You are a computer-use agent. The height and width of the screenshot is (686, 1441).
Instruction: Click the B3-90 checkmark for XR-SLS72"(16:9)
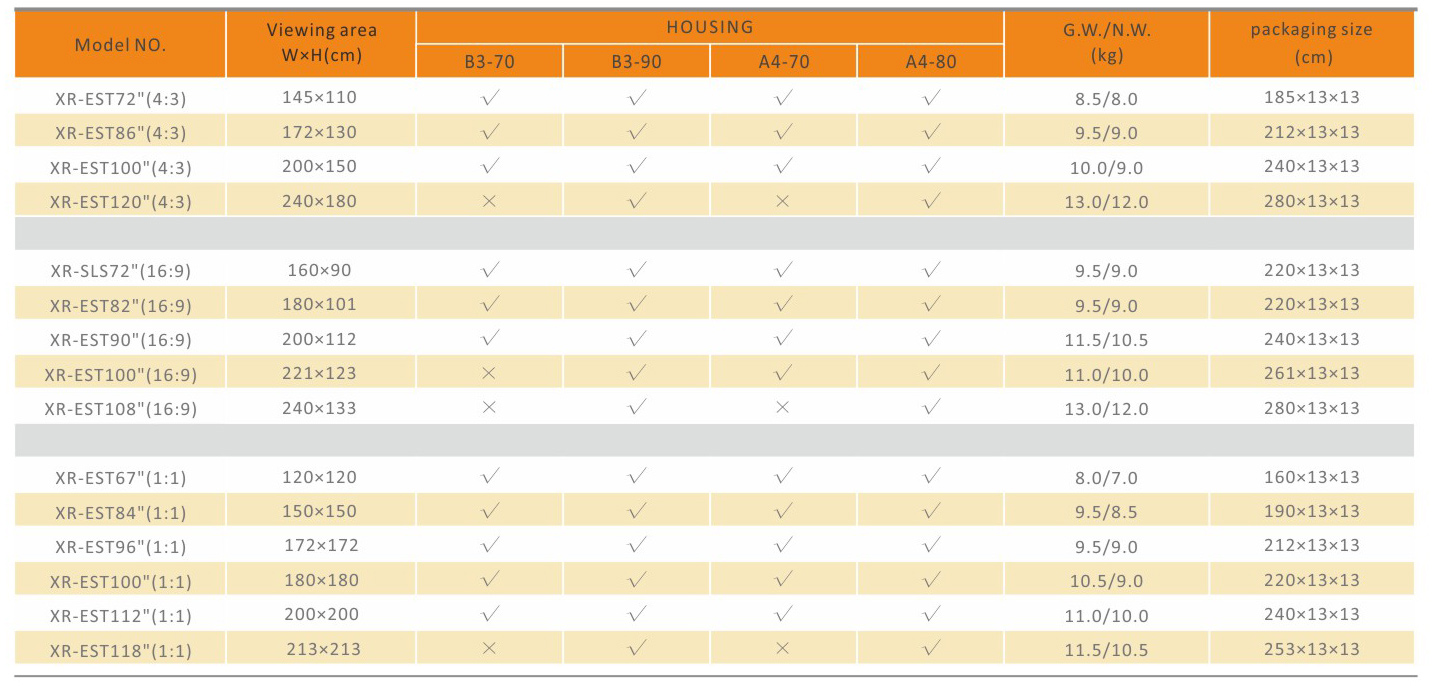coord(637,269)
